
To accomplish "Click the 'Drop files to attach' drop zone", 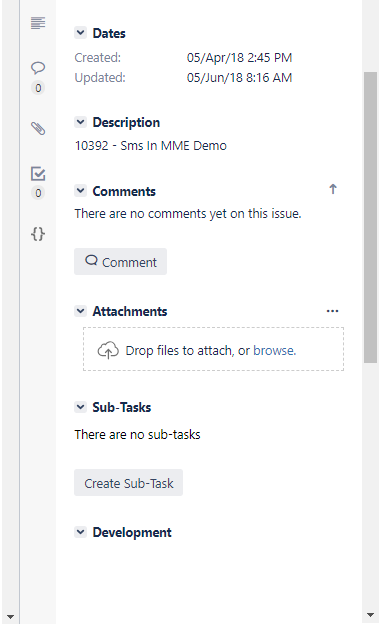I will (x=213, y=349).
